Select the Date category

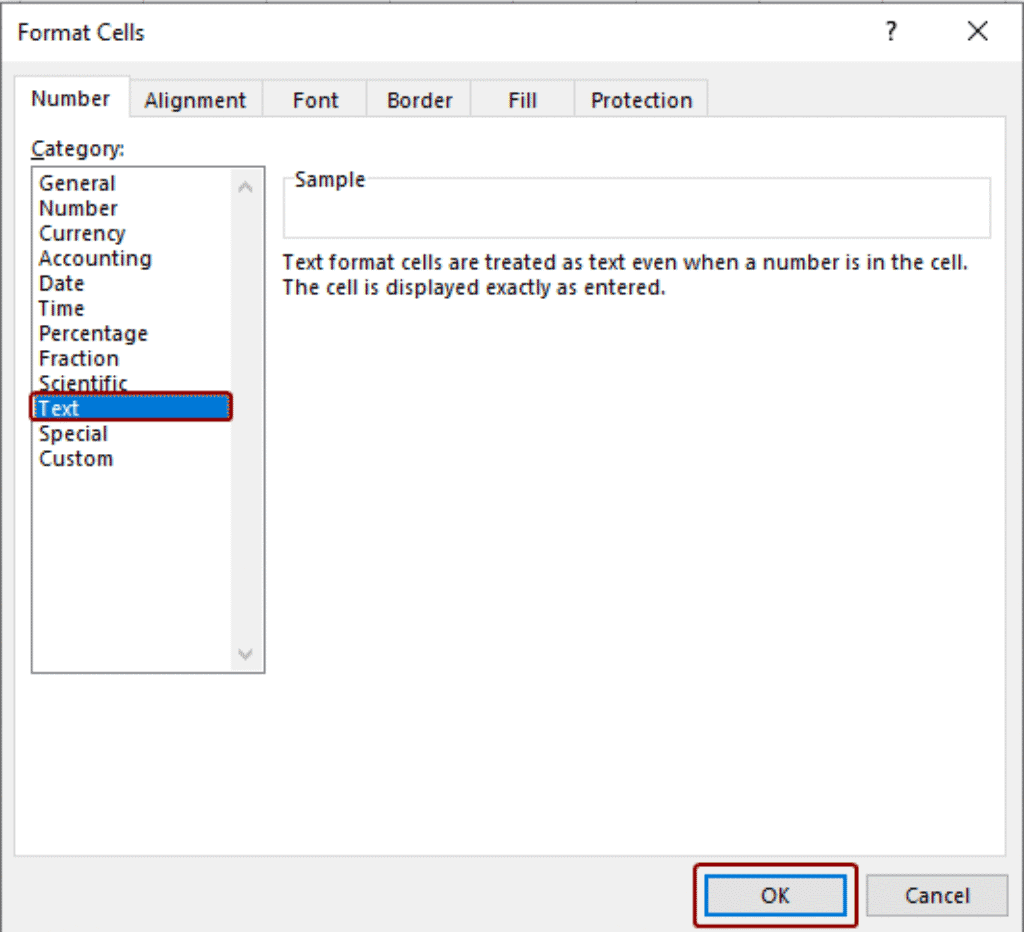coord(61,283)
